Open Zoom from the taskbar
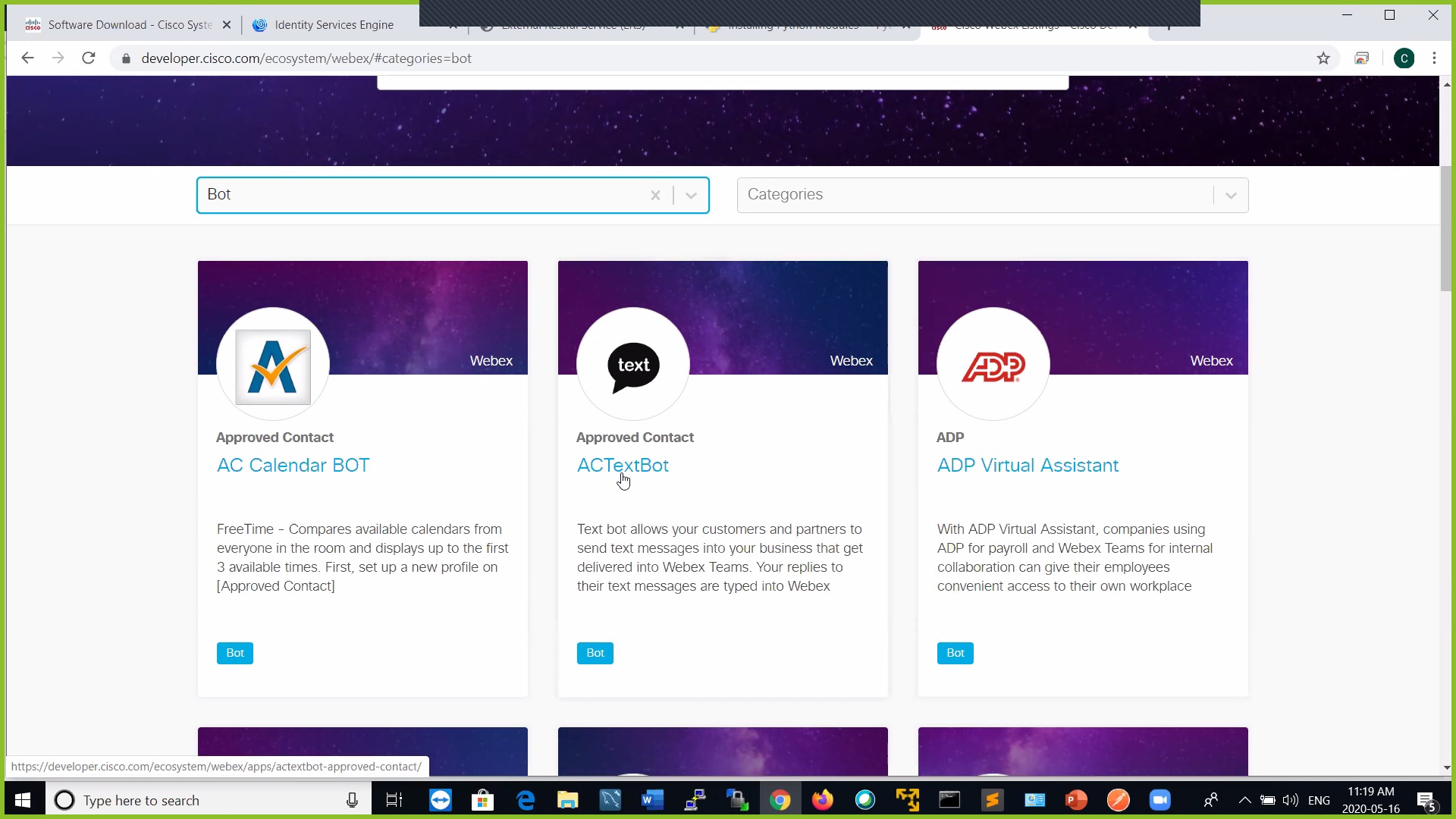Image resolution: width=1456 pixels, height=819 pixels. coord(1159,800)
